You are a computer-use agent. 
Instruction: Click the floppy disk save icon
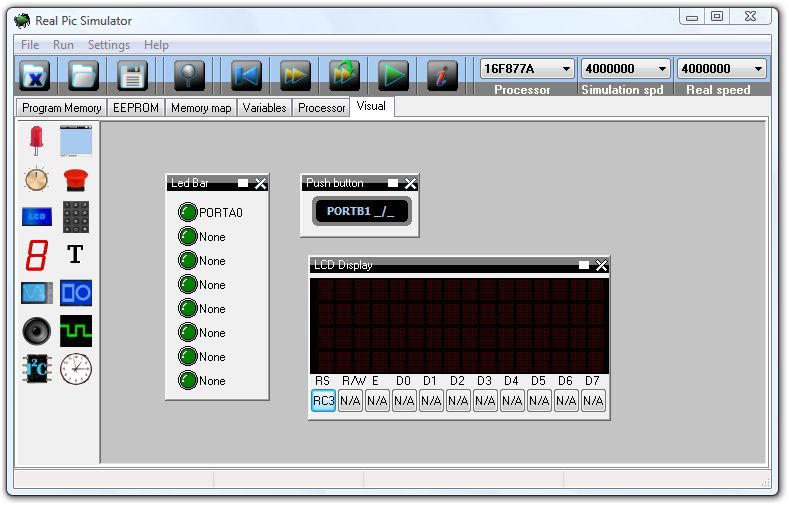(132, 76)
